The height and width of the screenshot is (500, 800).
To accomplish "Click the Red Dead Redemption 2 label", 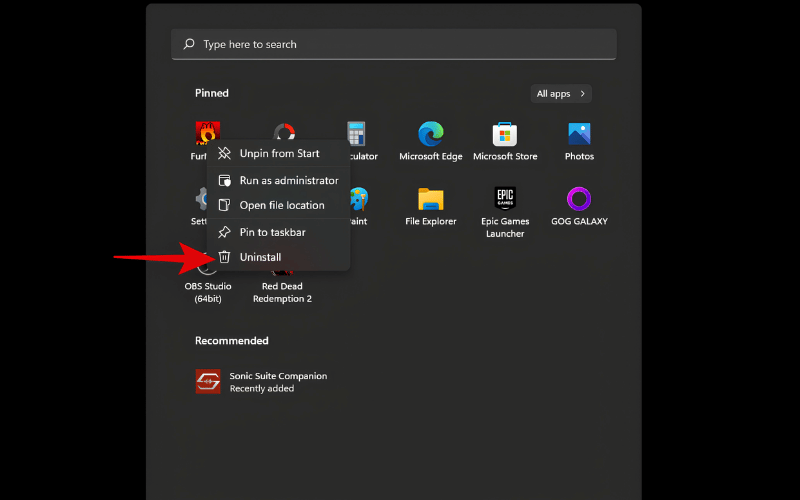I will [282, 292].
